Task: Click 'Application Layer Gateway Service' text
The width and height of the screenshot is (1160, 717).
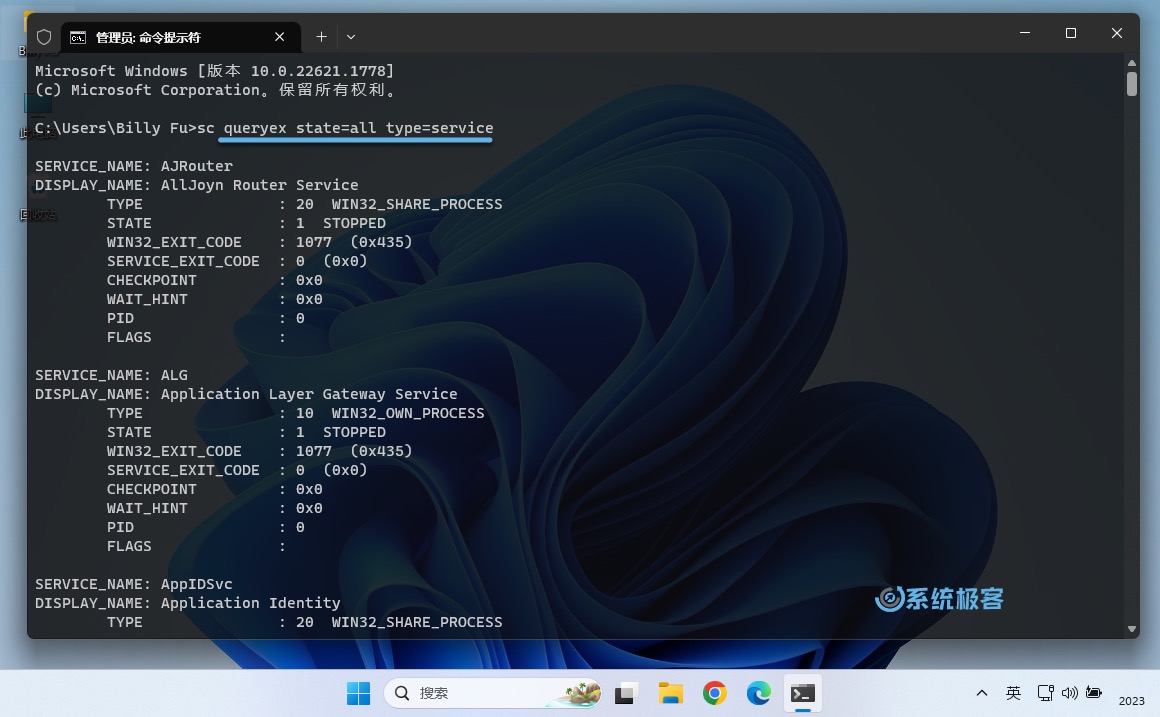Action: (x=309, y=394)
